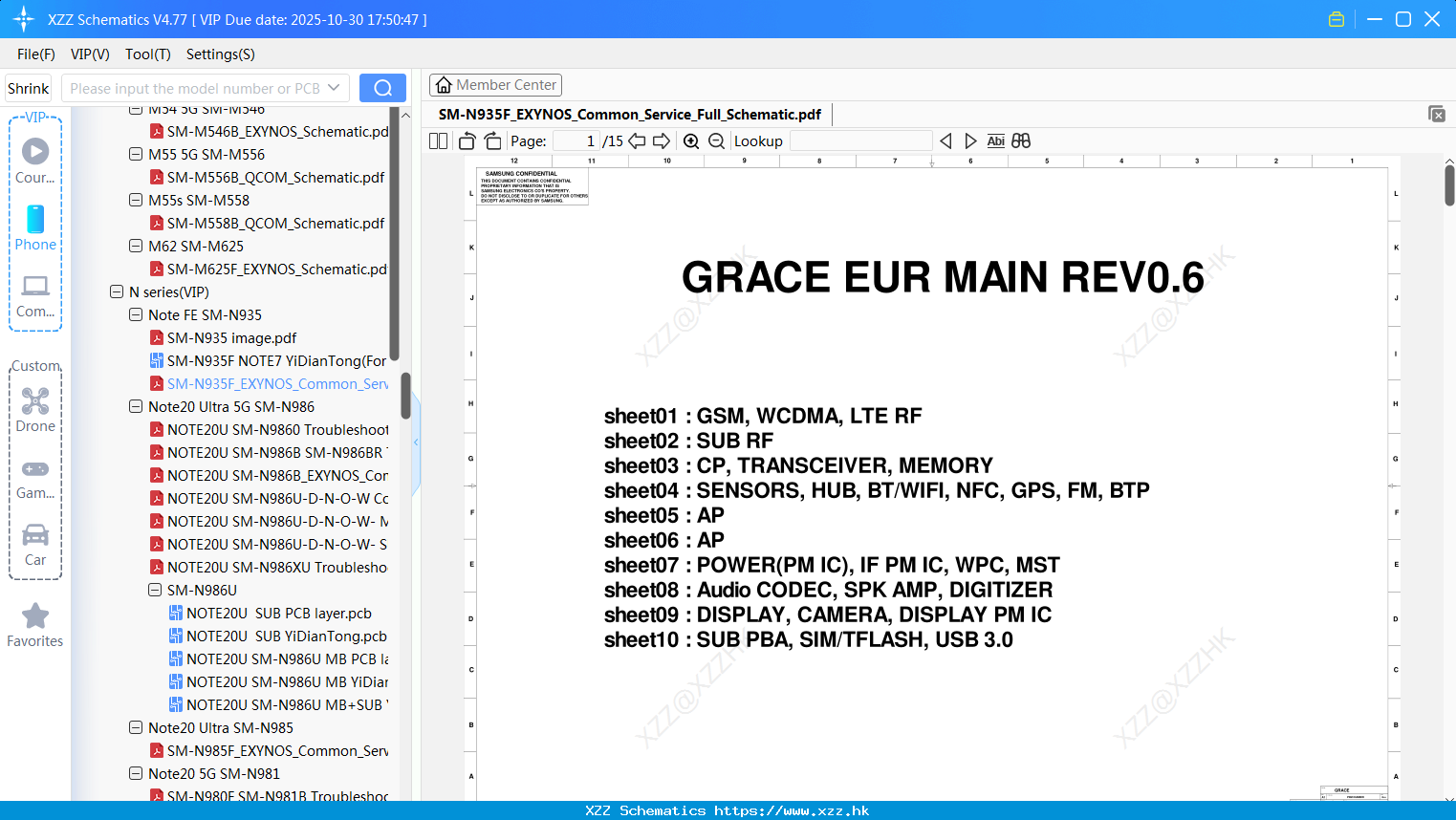The image size is (1456, 820).
Task: Toggle whole-word match Abi icon
Action: coord(995,141)
